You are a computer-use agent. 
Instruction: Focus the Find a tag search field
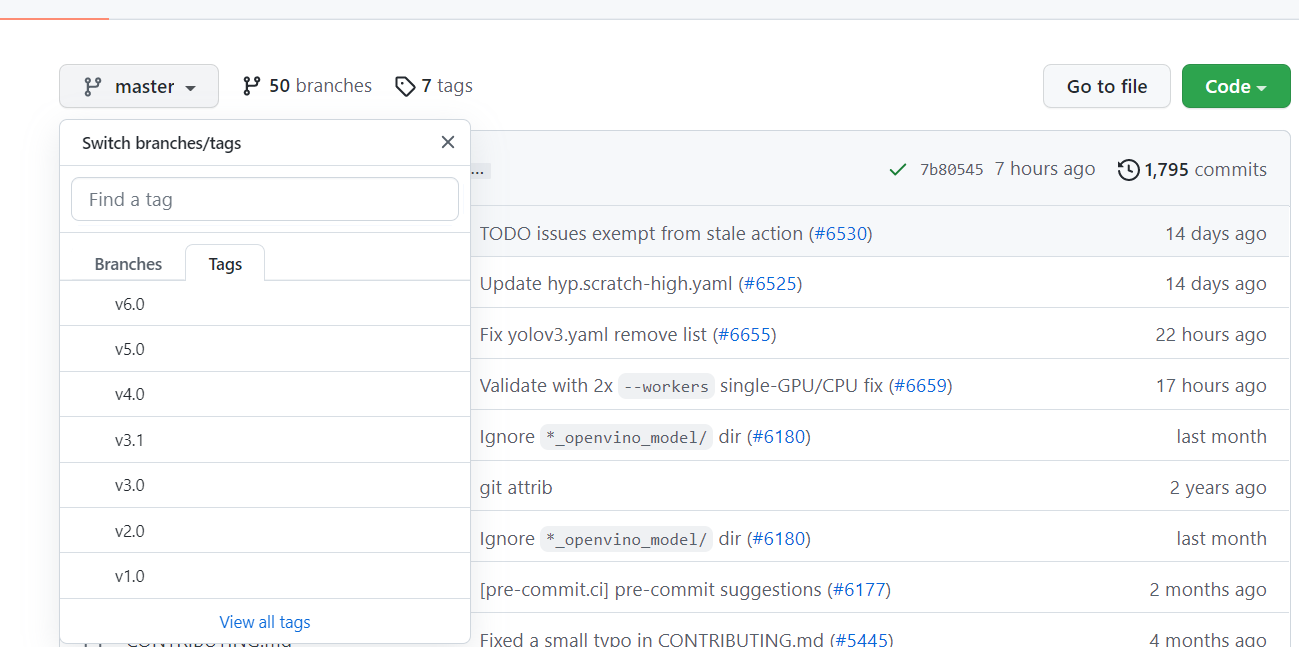[265, 199]
